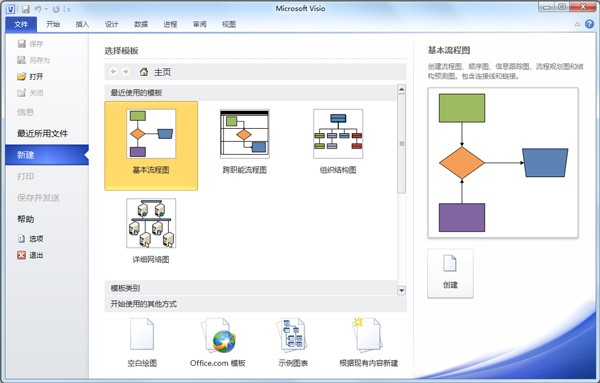Select 帮助 in the file menu
The image size is (600, 383).
(25, 219)
